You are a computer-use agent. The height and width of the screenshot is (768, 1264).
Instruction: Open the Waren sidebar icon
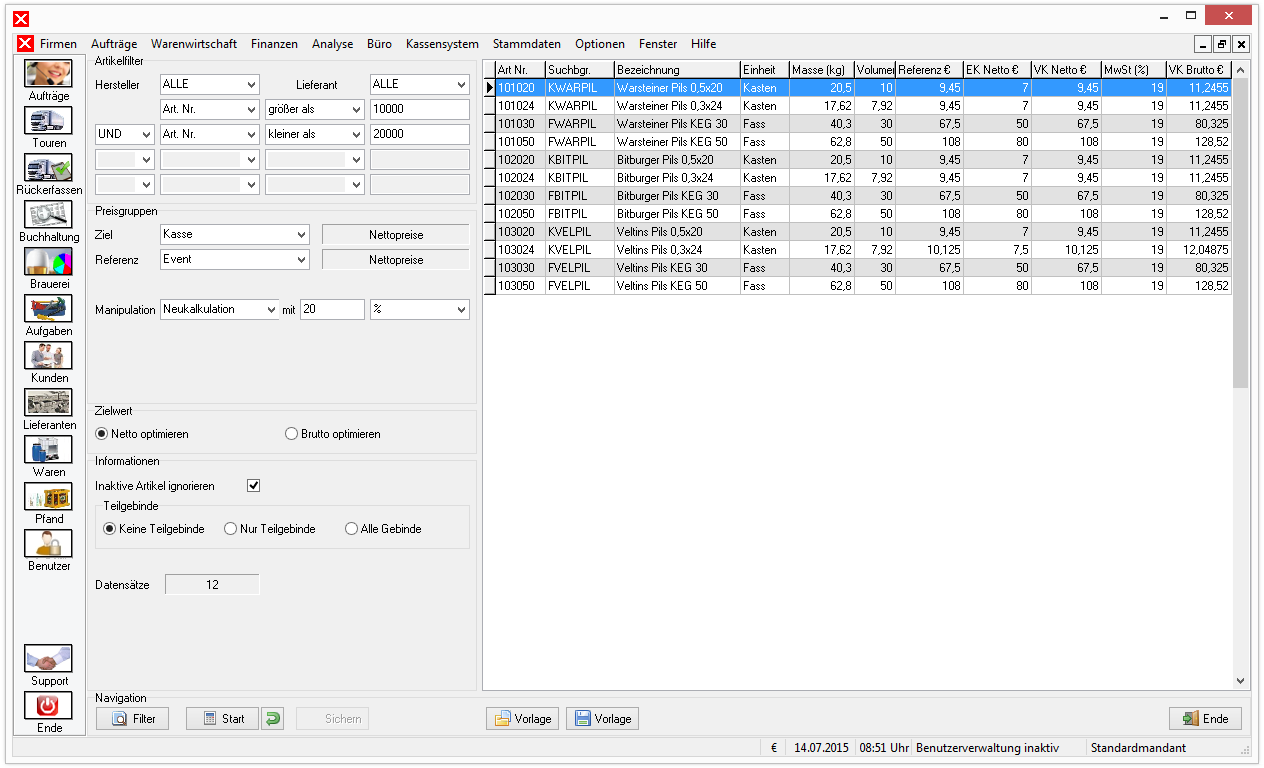[x=48, y=450]
